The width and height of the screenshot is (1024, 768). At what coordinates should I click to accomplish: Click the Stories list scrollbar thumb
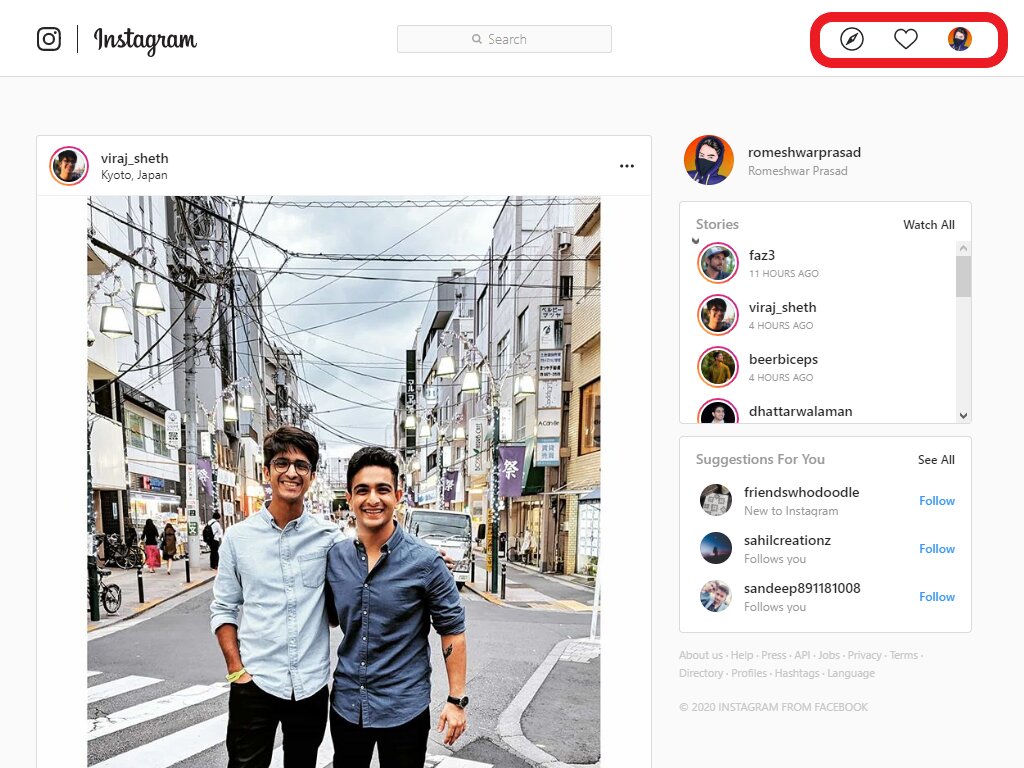(x=963, y=276)
